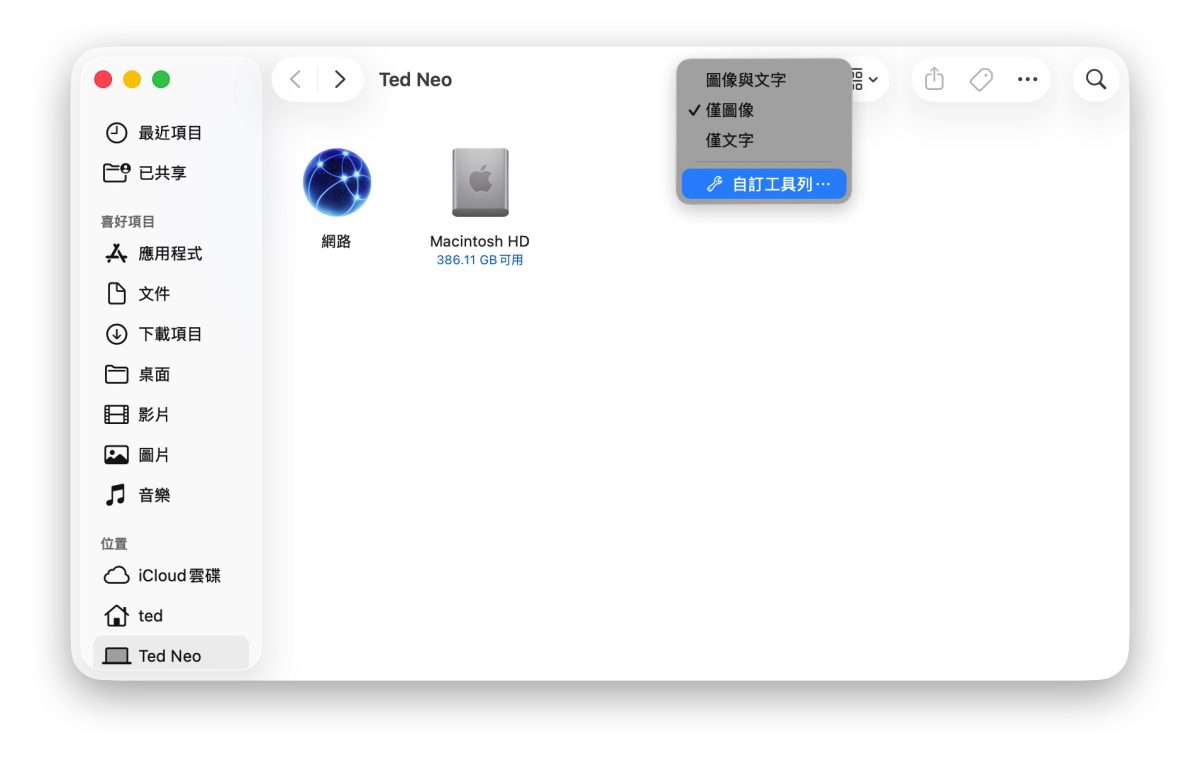Viewport: 1200px width, 775px height.
Task: Choose 僅文字 in the context menu
Action: point(764,141)
